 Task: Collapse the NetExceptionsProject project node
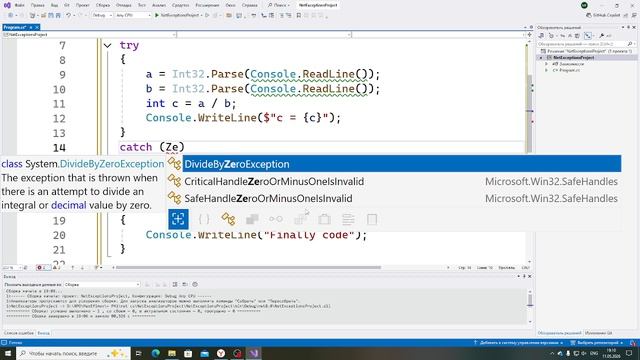pyautogui.click(x=542, y=58)
